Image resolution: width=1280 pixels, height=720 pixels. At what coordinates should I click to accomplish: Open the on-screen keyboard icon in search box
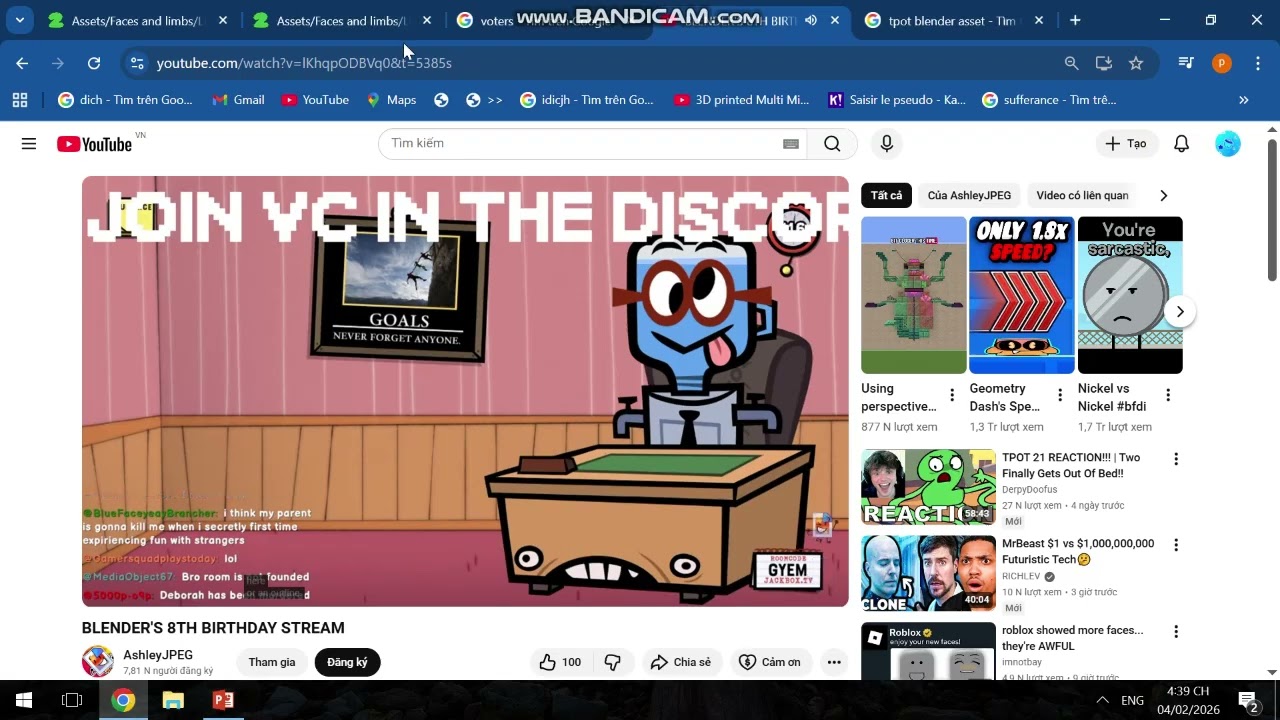(x=791, y=144)
